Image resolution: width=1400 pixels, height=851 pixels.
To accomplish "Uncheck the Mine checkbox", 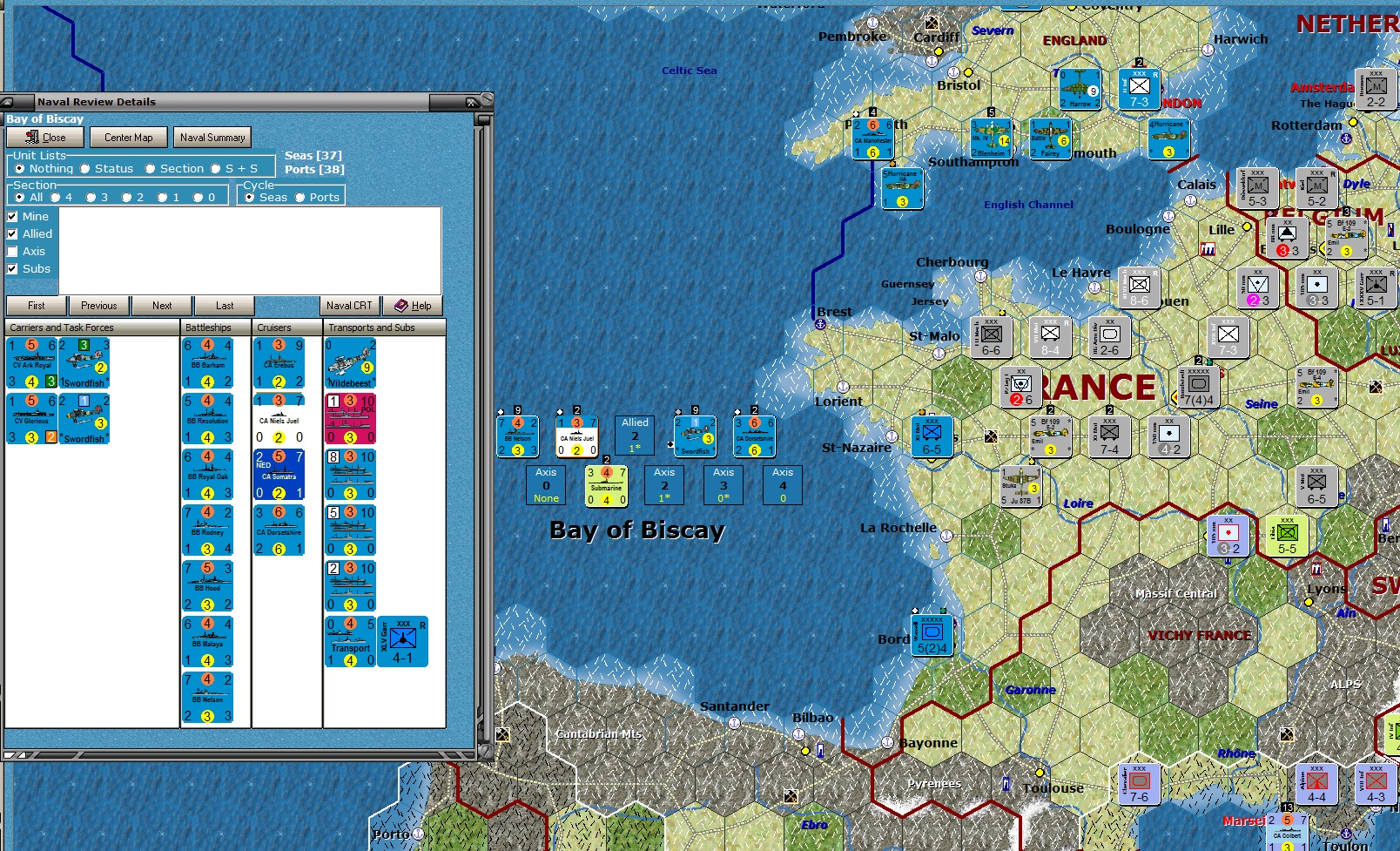I will (x=12, y=217).
